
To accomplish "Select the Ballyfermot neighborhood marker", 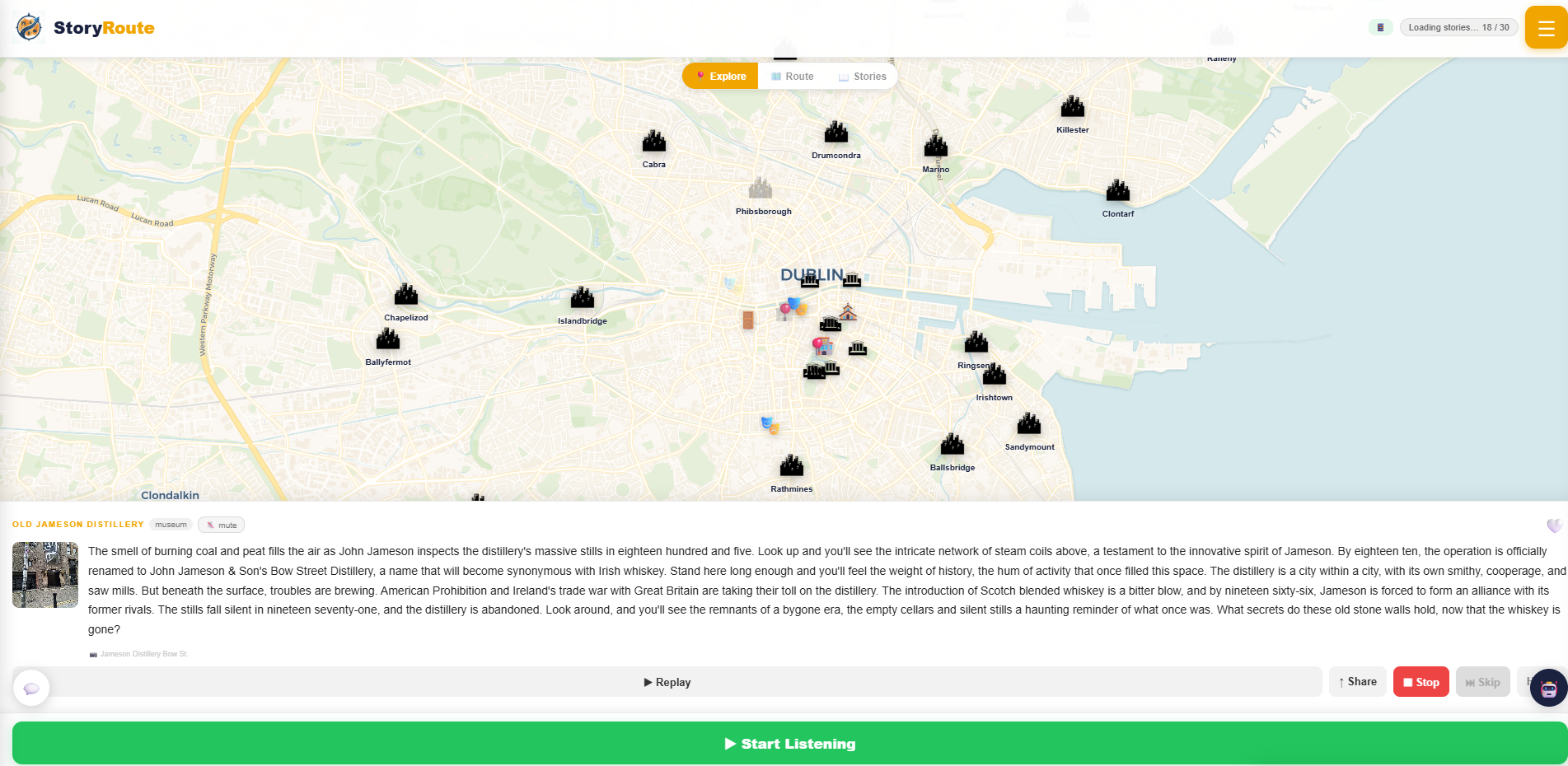I will click(388, 339).
